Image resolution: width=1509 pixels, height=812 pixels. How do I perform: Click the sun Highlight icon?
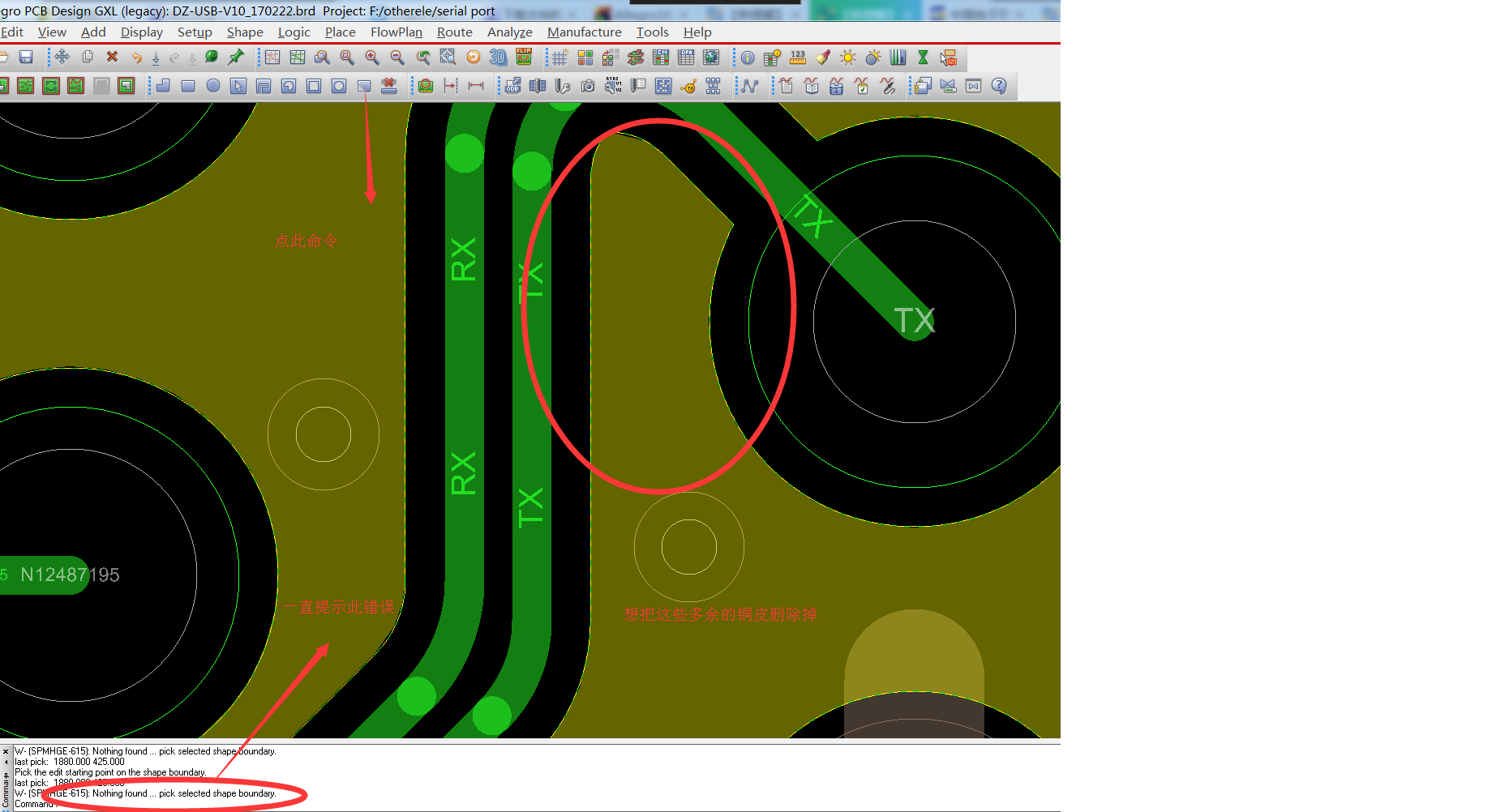[x=848, y=58]
